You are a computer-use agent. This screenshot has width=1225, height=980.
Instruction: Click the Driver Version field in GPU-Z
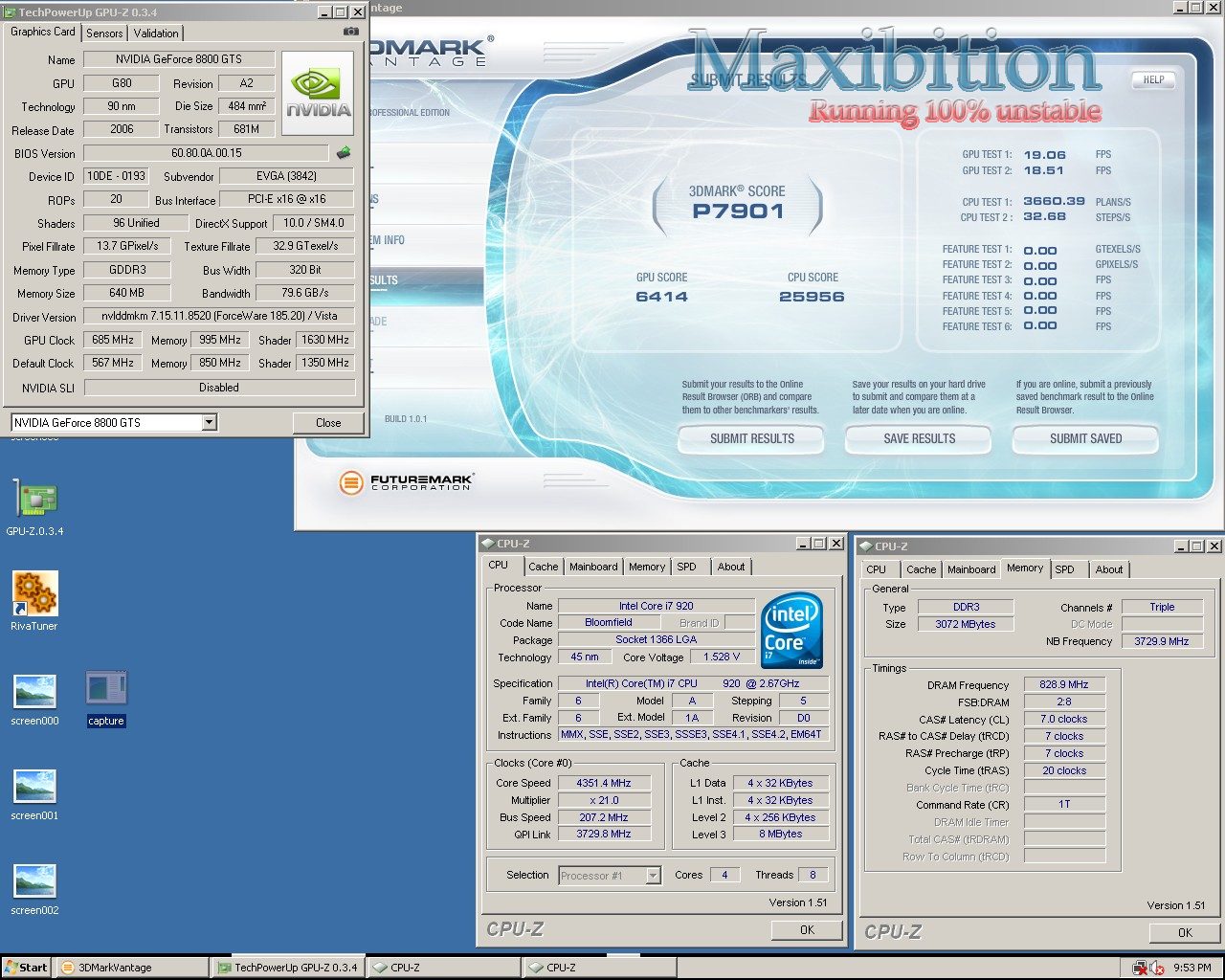[219, 316]
